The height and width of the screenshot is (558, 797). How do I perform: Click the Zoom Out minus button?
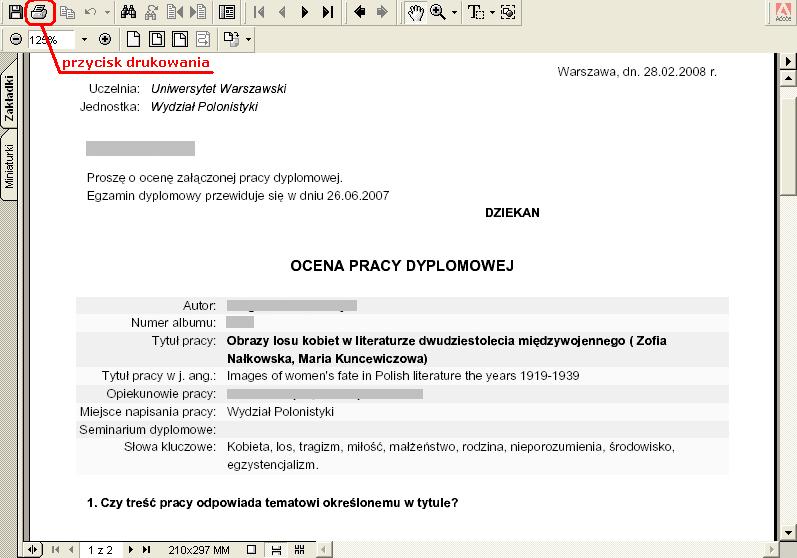[x=16, y=39]
